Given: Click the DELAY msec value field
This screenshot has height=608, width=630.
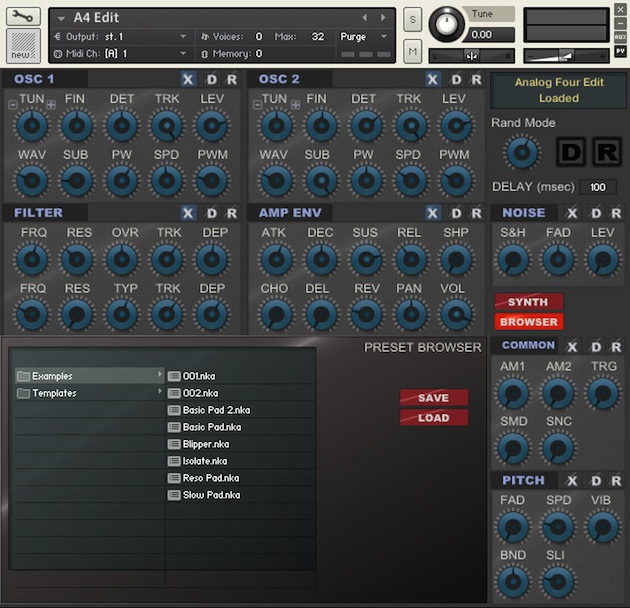Looking at the screenshot, I should (598, 187).
